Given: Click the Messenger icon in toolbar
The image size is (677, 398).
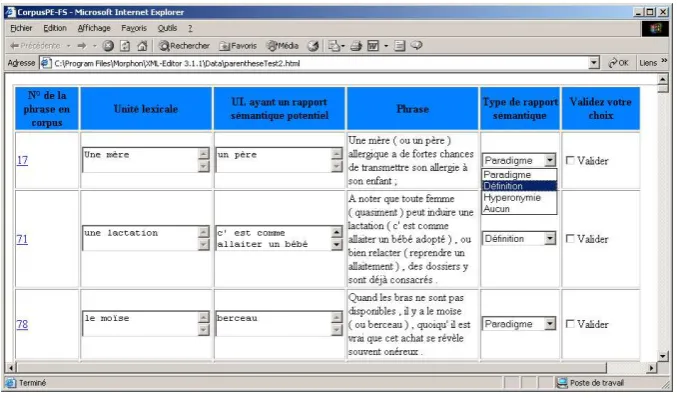Looking at the screenshot, I should tap(416, 45).
